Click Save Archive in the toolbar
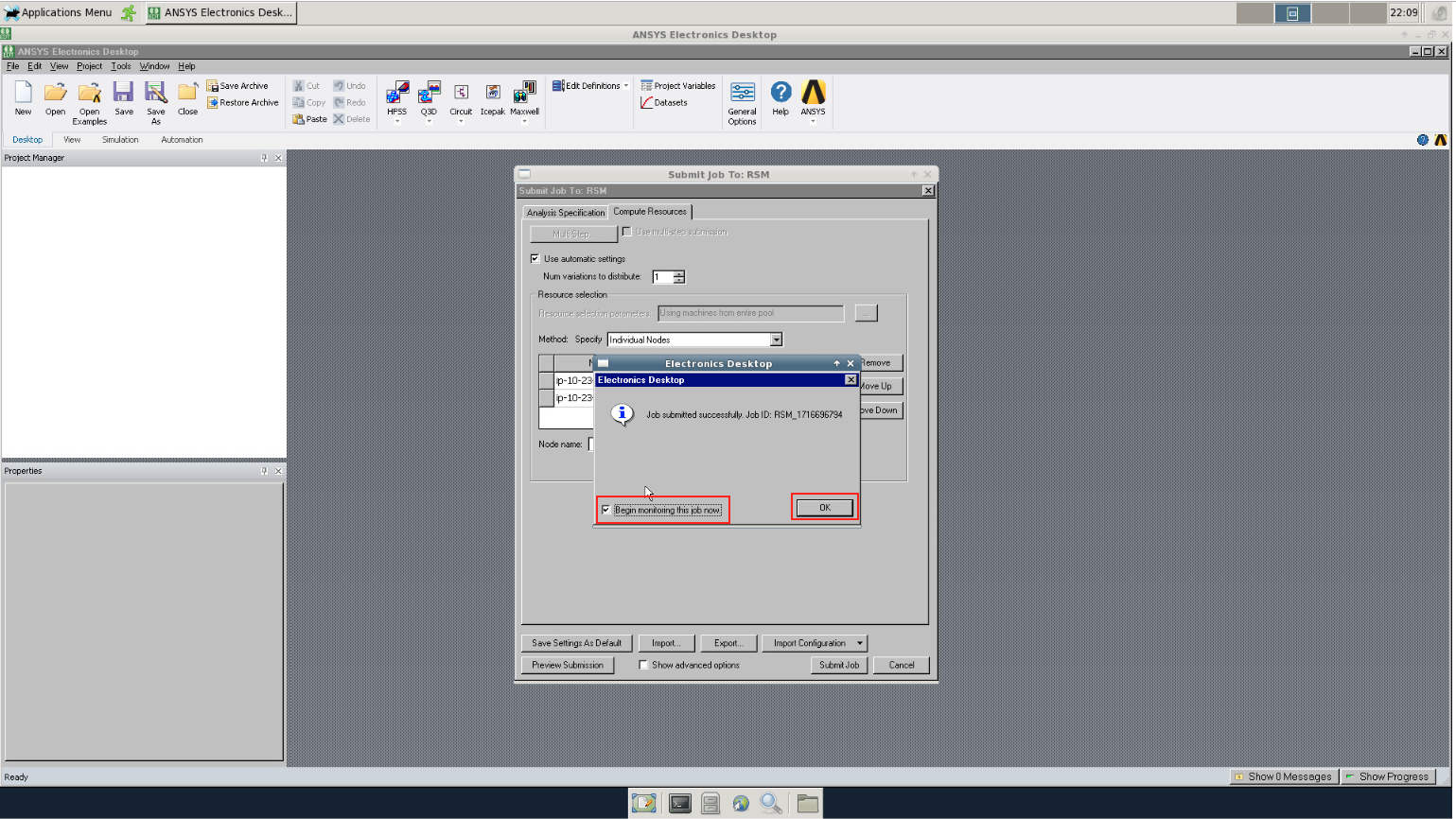Image resolution: width=1456 pixels, height=819 pixels. click(x=237, y=86)
